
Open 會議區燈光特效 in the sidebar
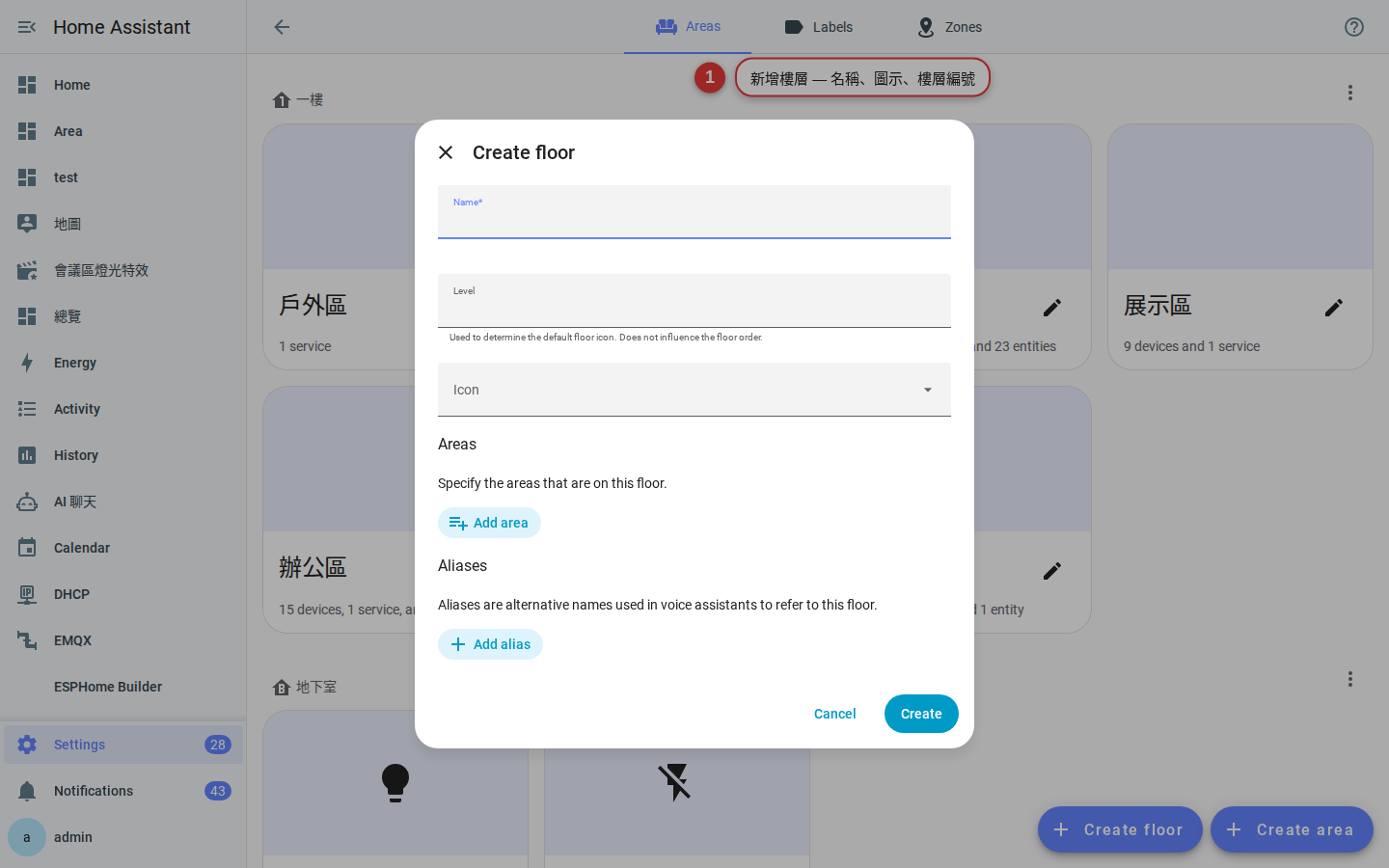click(x=123, y=270)
